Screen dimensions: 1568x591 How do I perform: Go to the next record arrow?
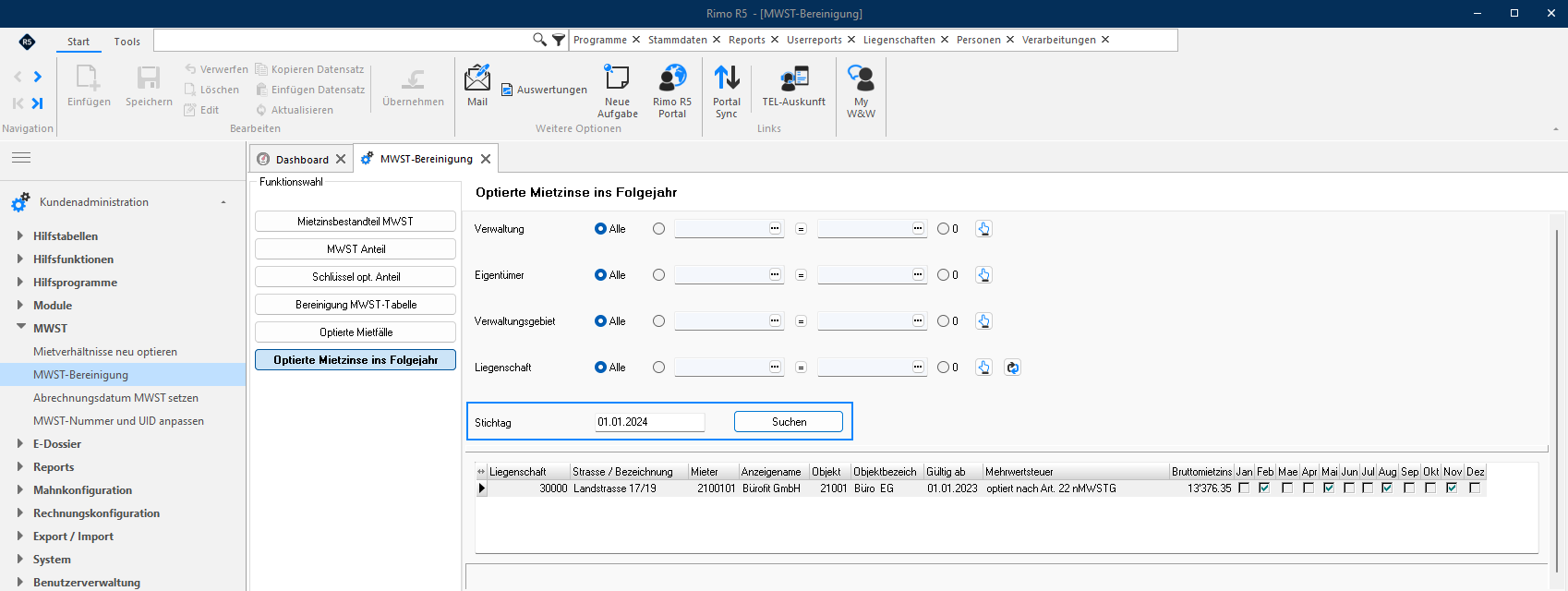point(38,77)
